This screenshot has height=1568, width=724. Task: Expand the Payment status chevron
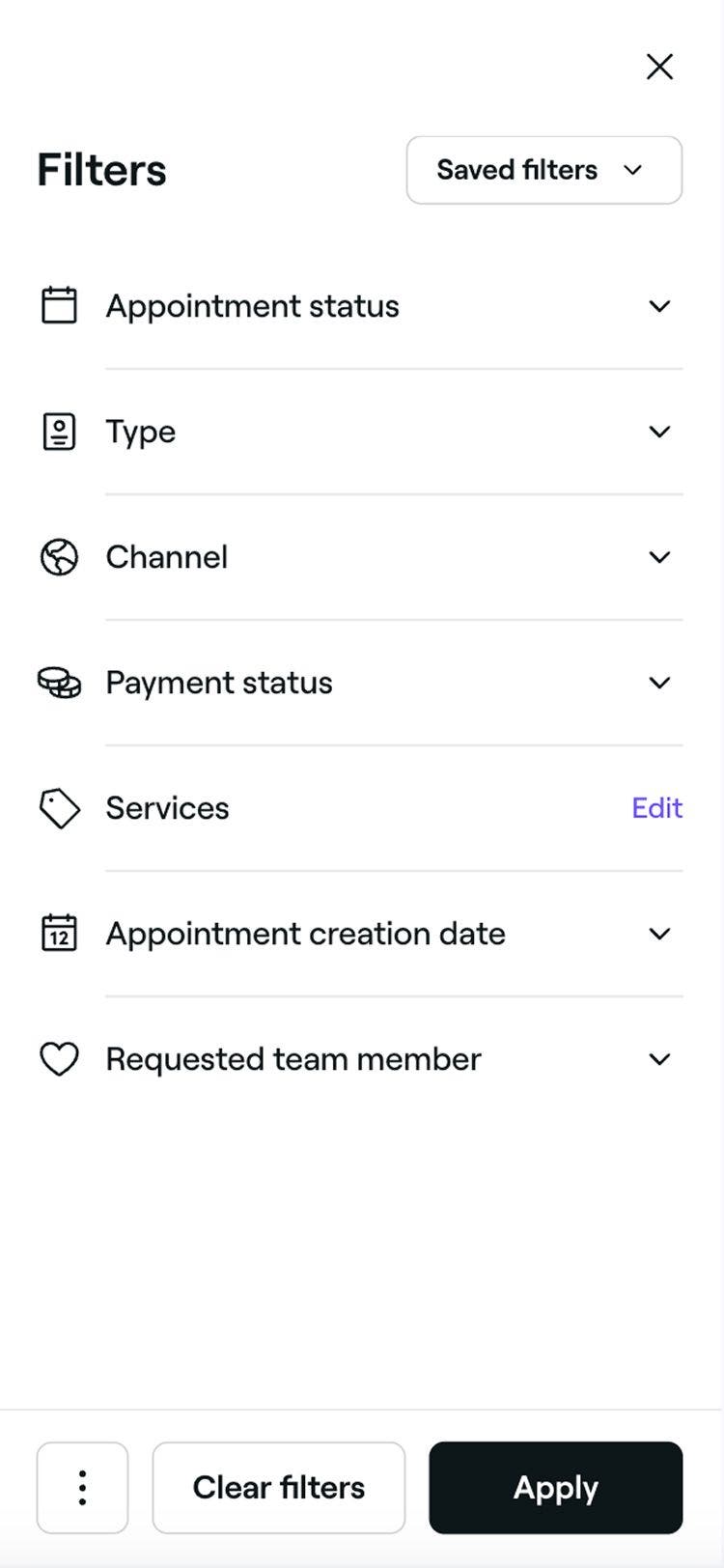[x=659, y=683]
